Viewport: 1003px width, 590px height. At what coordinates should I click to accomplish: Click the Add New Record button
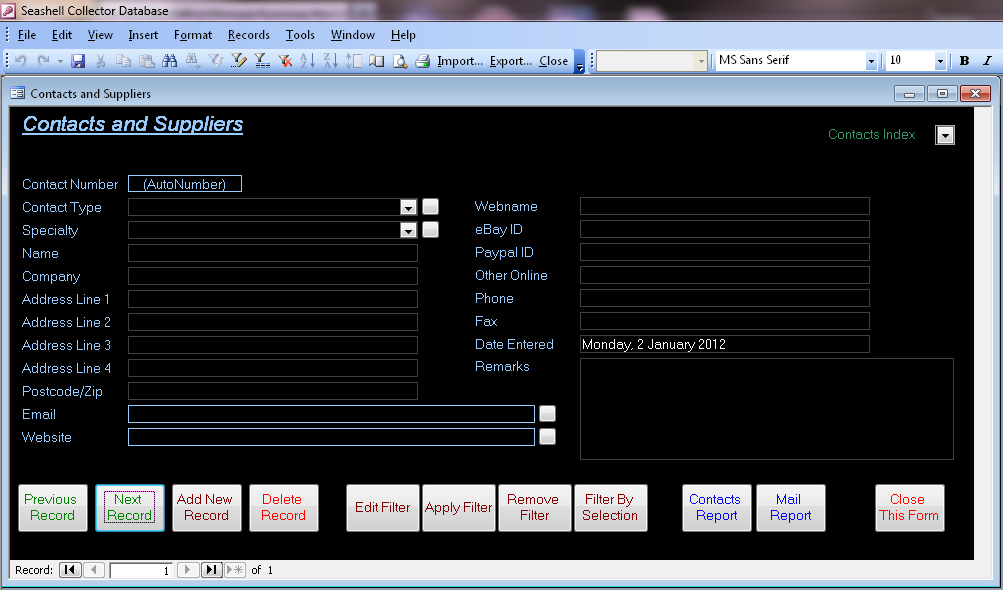[x=207, y=507]
